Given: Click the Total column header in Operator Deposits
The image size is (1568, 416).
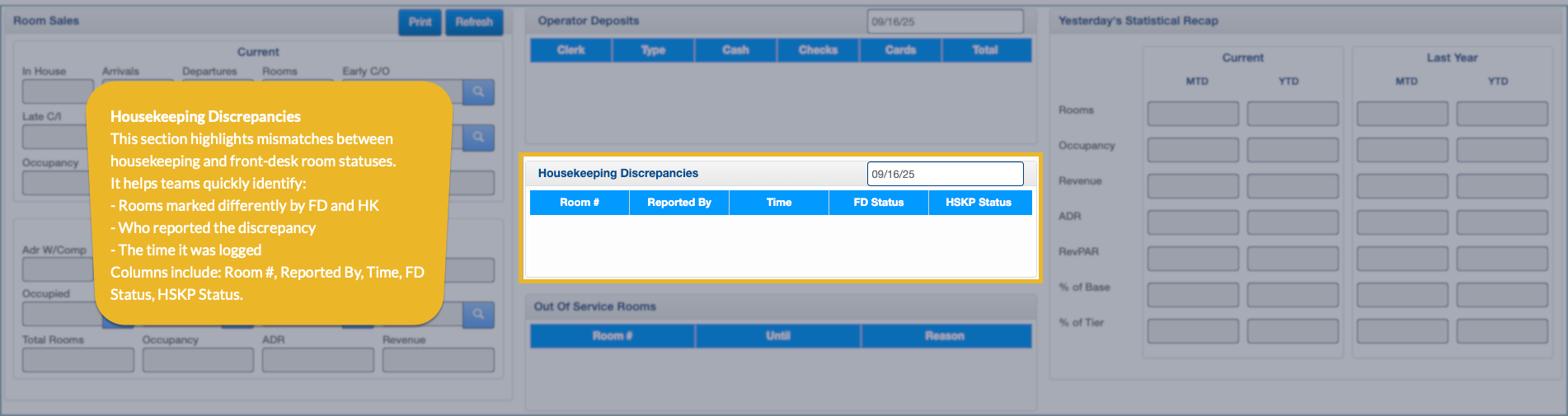Looking at the screenshot, I should 985,50.
